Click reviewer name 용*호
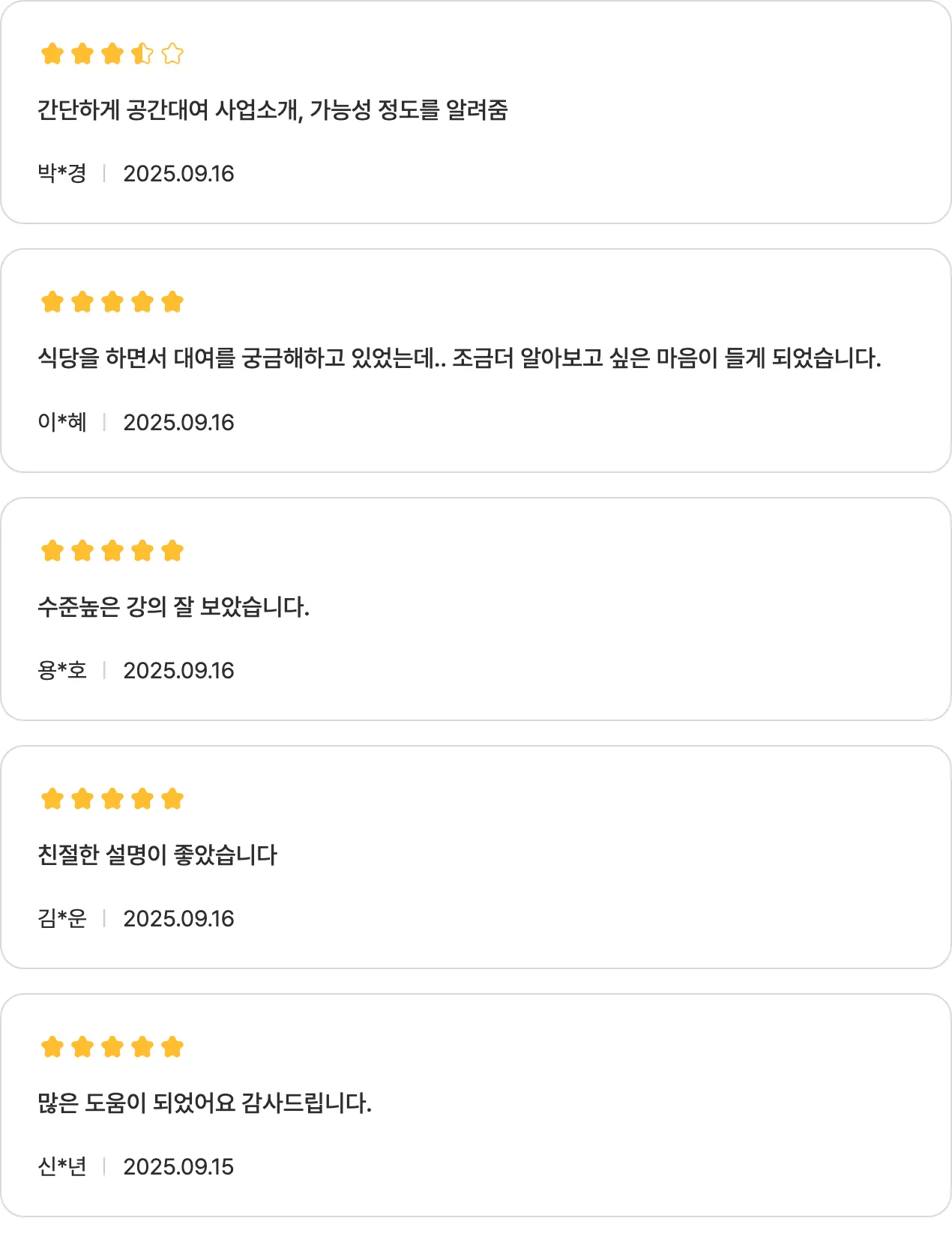Screen dimensions: 952x1254 [62, 670]
